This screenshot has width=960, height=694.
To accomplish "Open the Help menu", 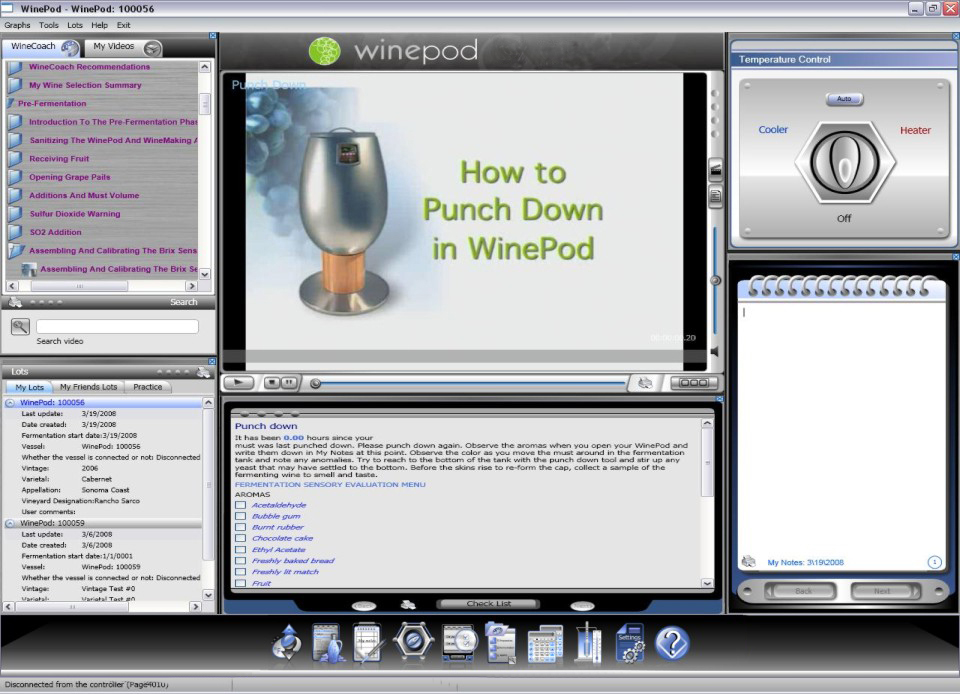I will (x=99, y=25).
